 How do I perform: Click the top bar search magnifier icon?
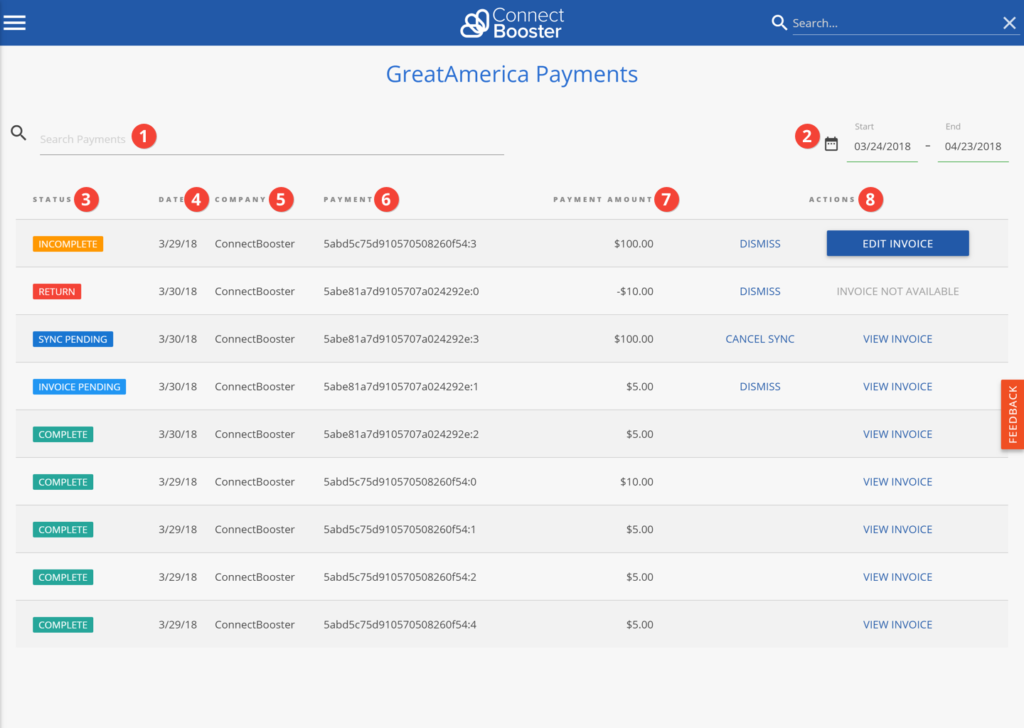[779, 22]
